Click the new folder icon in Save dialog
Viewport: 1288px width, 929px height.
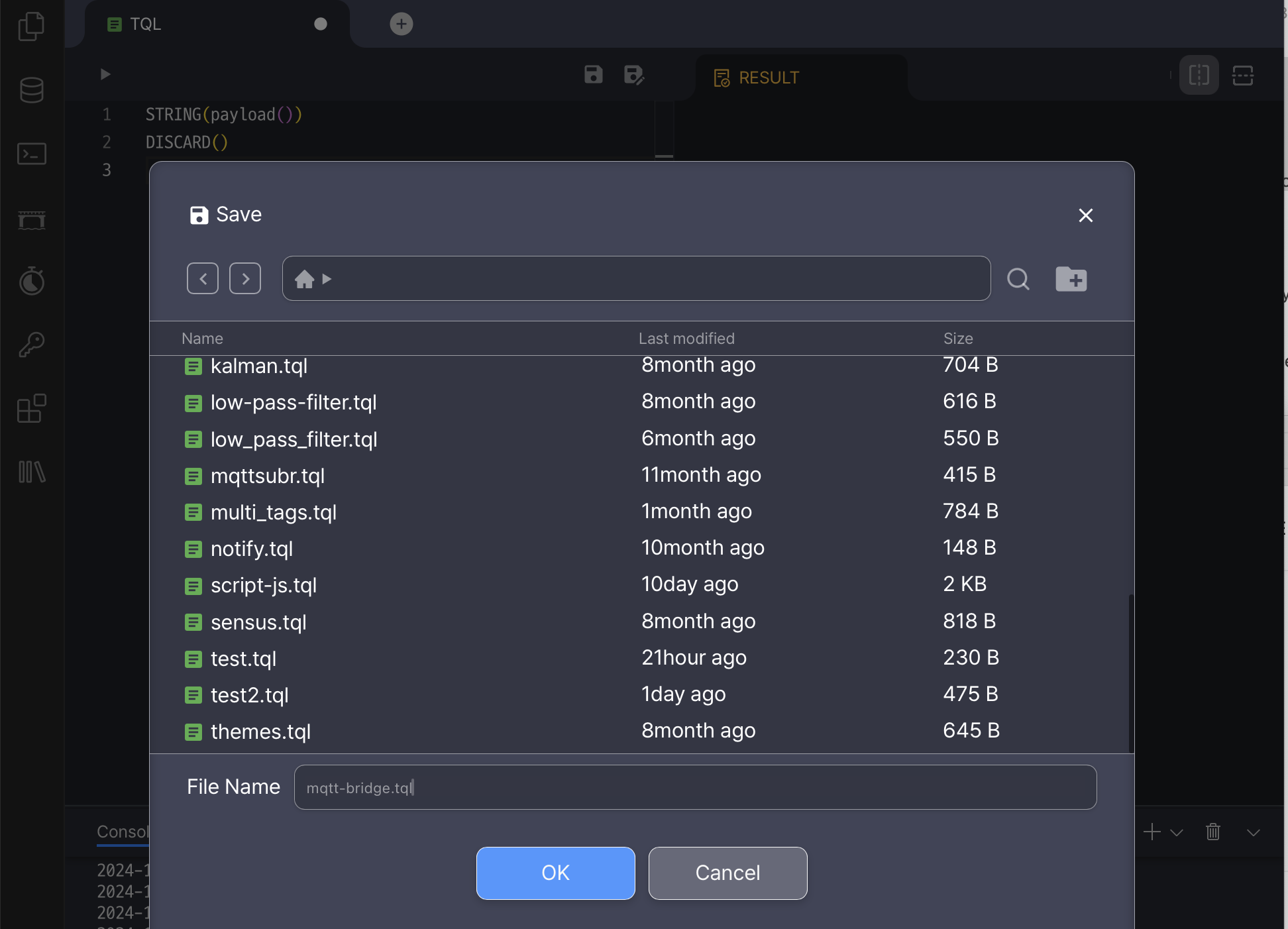point(1071,279)
